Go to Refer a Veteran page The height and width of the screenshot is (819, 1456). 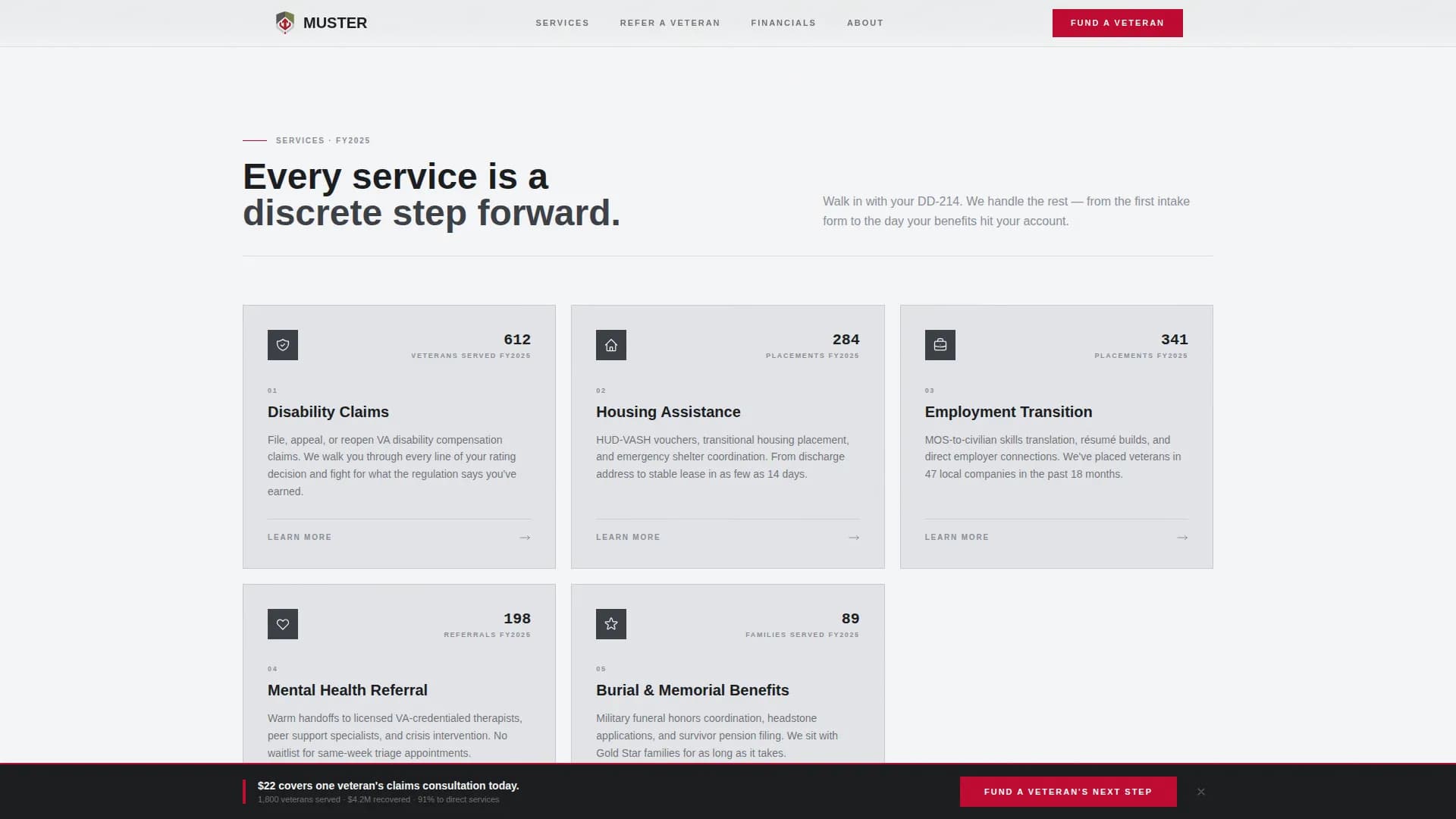click(670, 23)
